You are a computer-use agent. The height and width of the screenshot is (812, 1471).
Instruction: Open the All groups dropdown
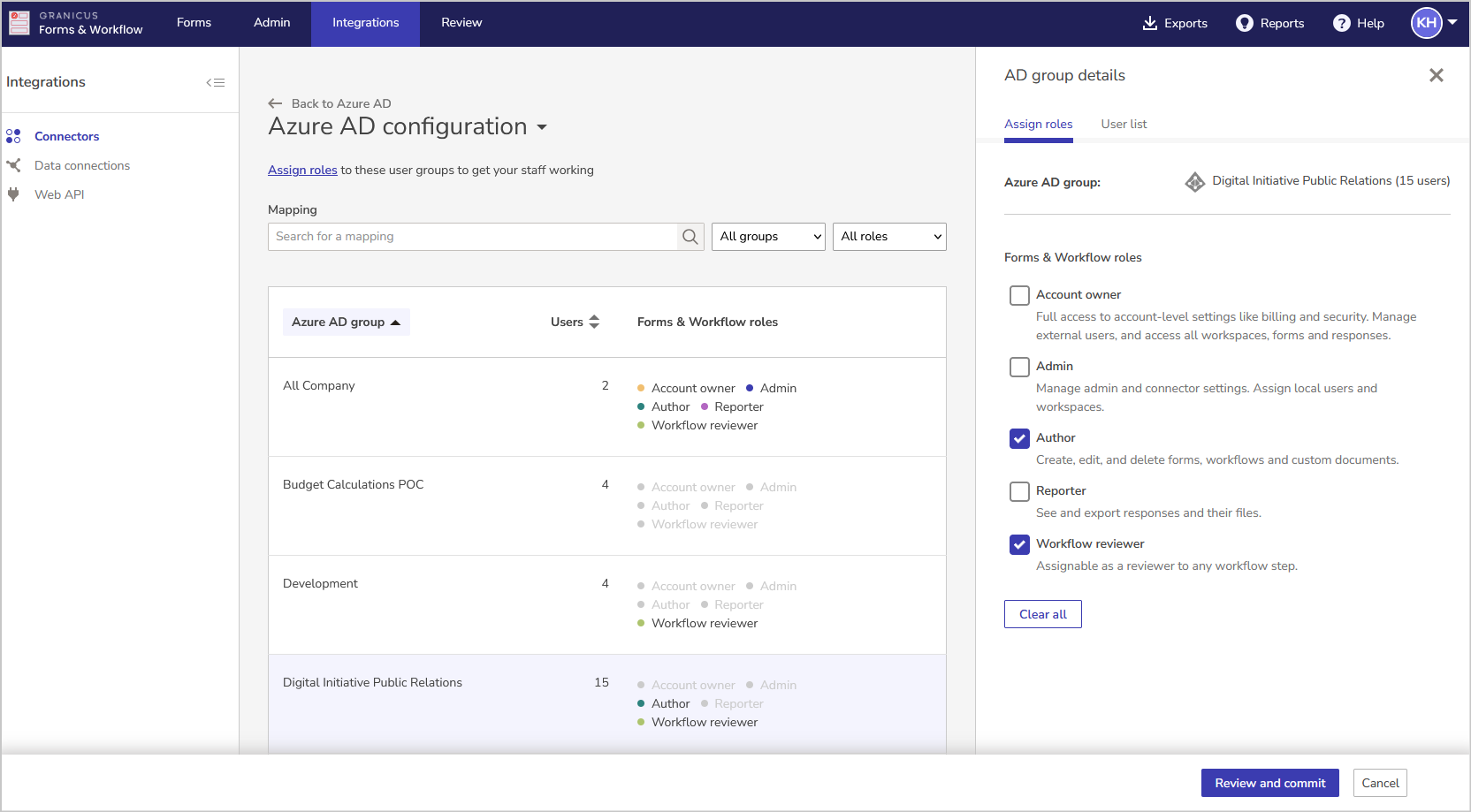767,236
